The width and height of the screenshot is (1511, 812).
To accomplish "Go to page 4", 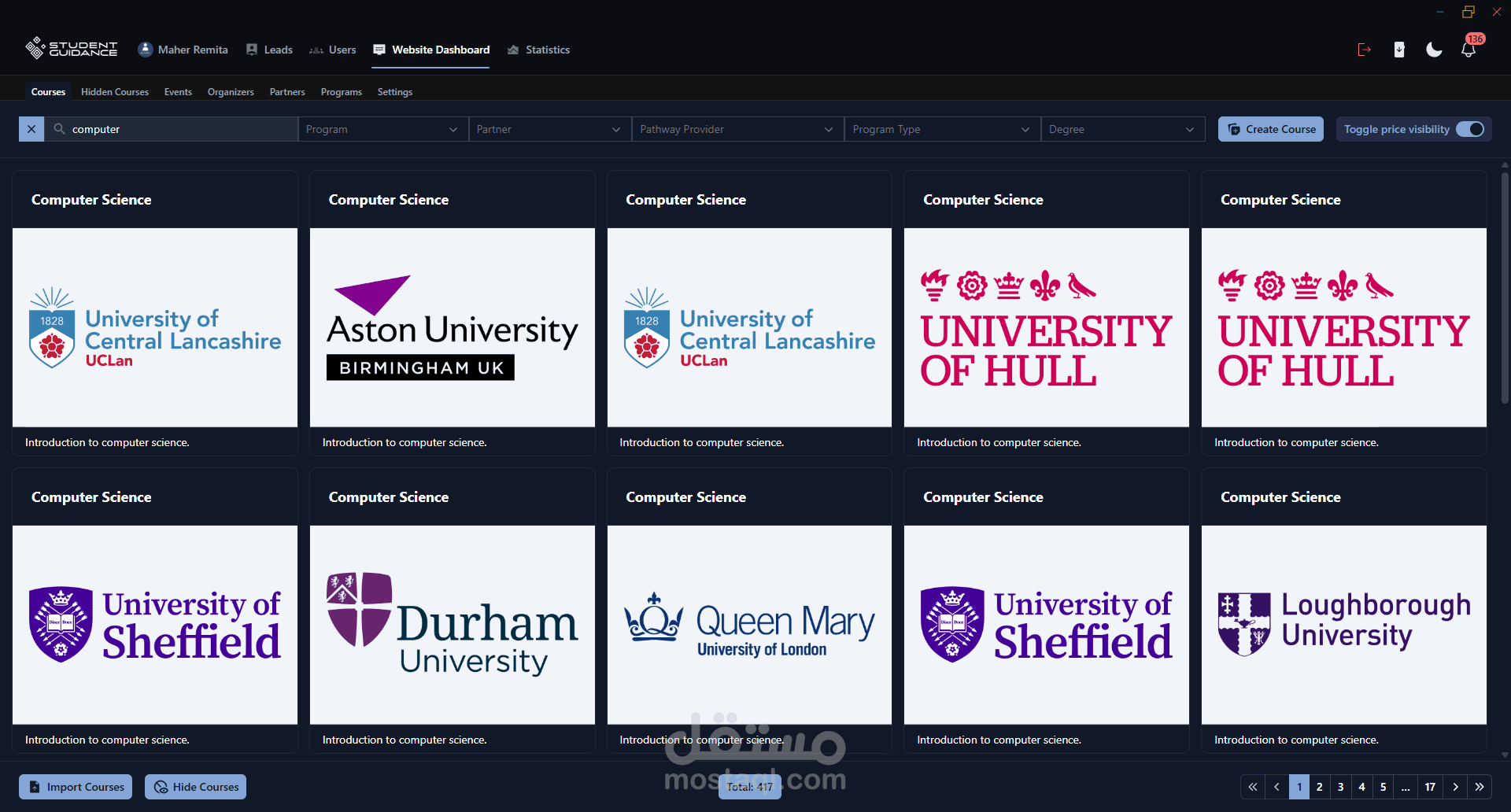I will (1362, 787).
